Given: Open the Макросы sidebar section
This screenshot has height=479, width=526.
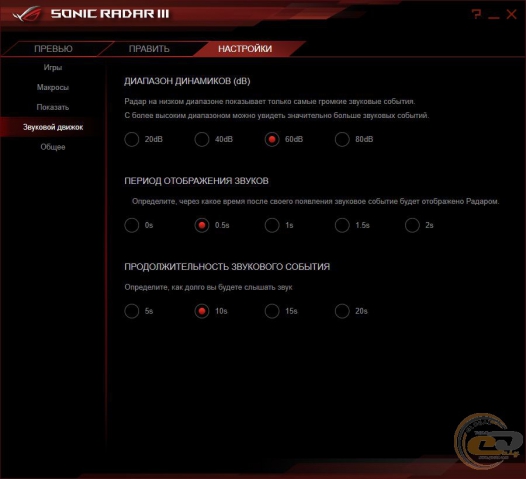Looking at the screenshot, I should tap(53, 87).
